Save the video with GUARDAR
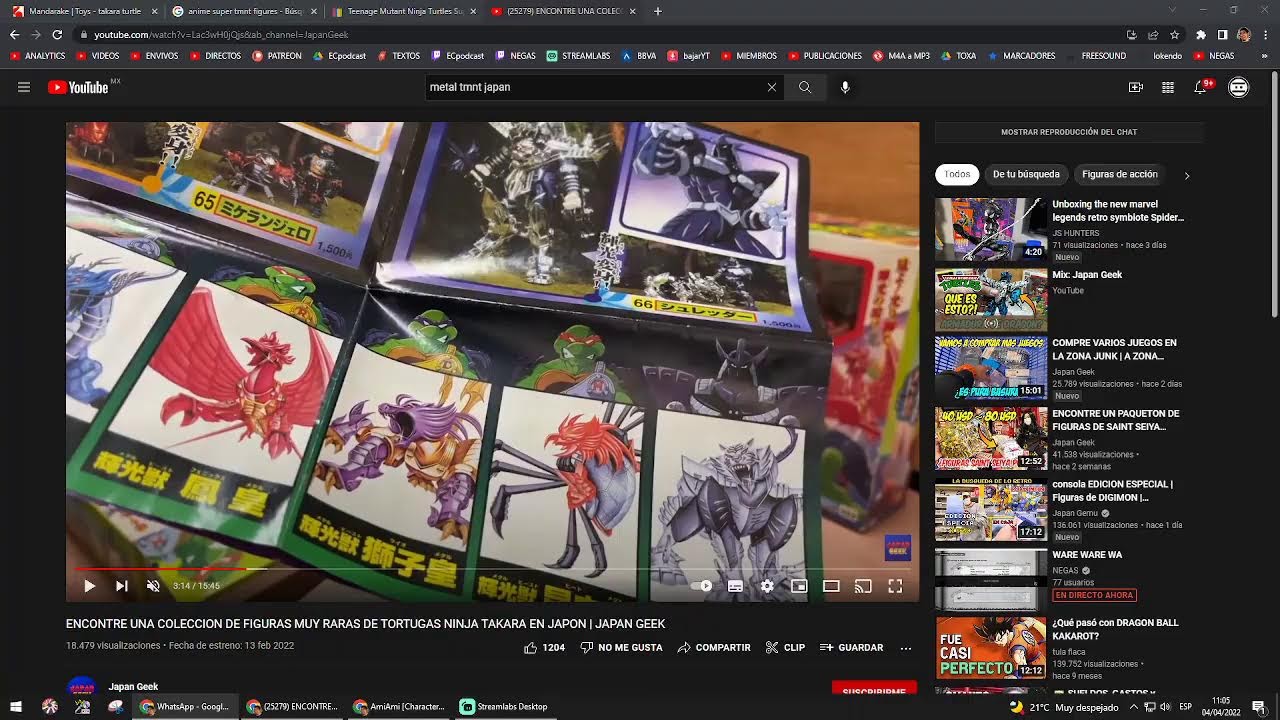The height and width of the screenshot is (720, 1280). point(851,648)
